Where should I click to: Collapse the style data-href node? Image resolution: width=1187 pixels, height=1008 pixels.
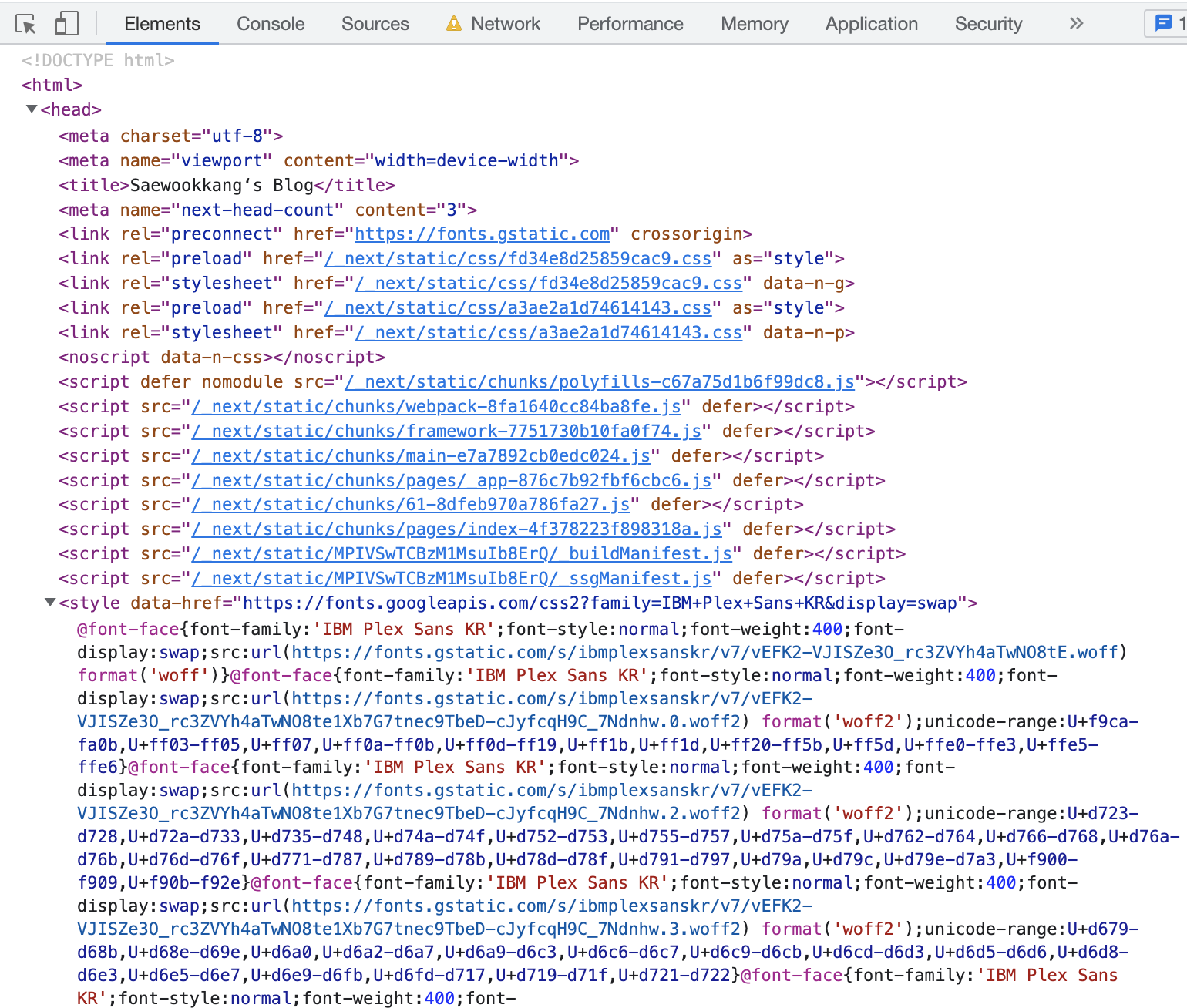point(50,603)
